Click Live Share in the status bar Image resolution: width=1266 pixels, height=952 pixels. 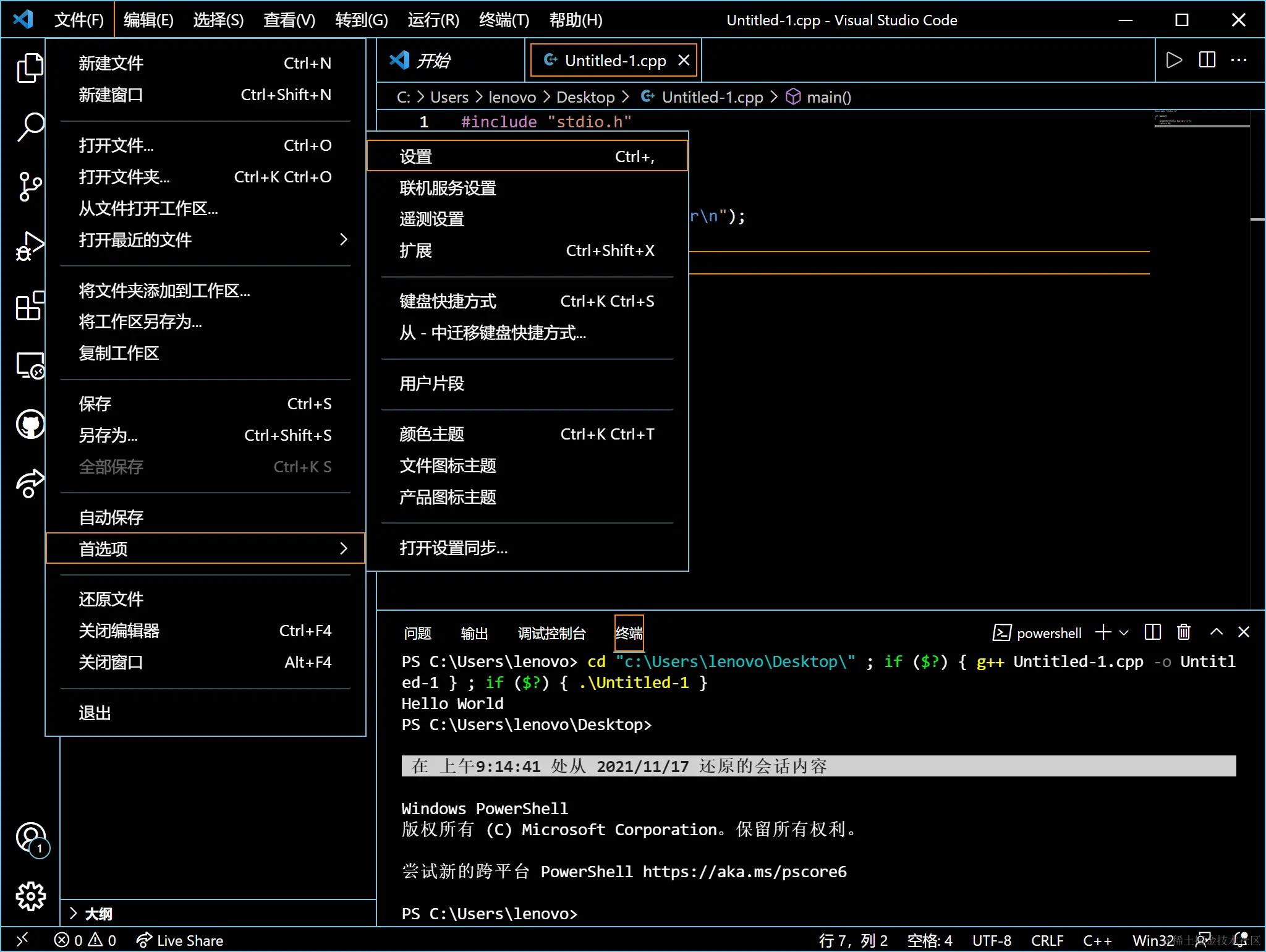180,940
